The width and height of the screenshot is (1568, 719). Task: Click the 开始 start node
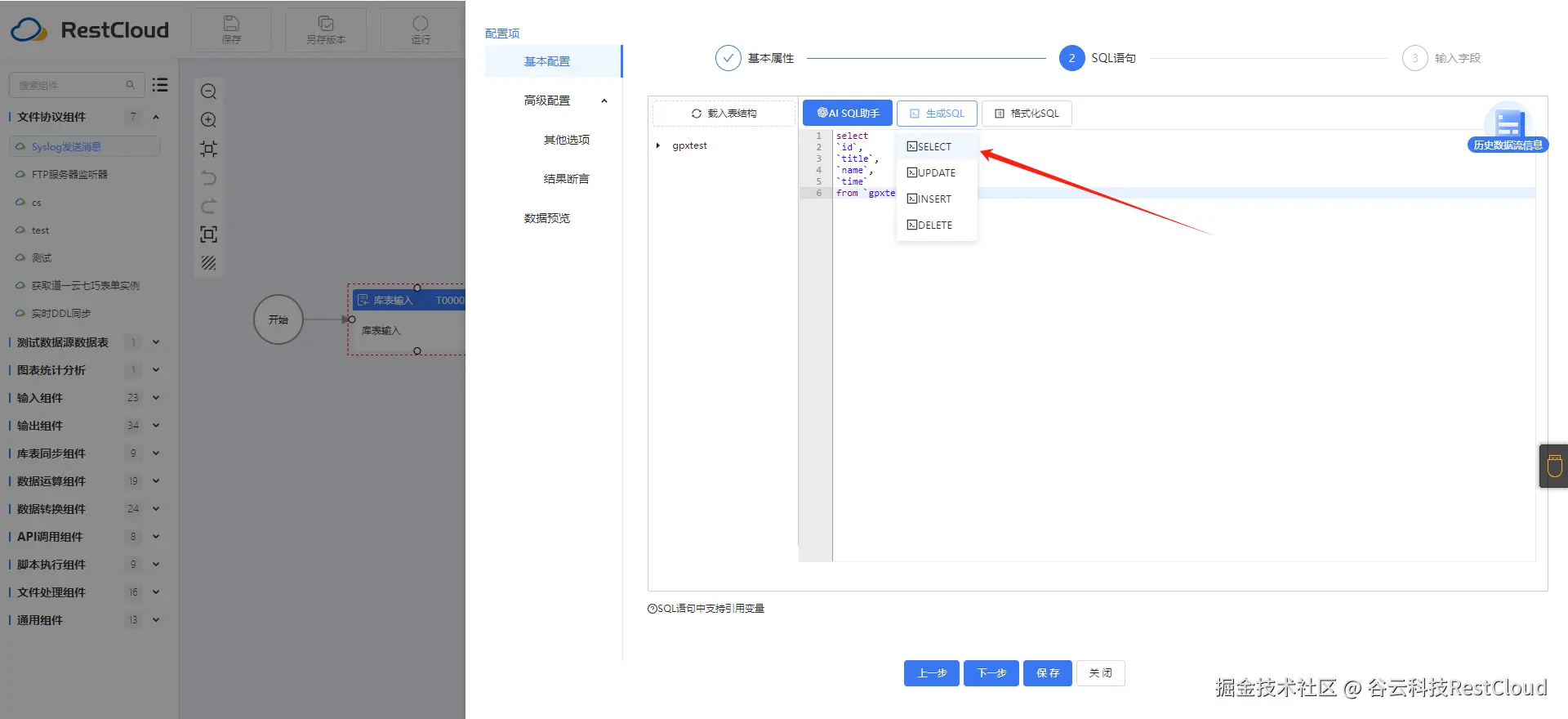point(278,319)
